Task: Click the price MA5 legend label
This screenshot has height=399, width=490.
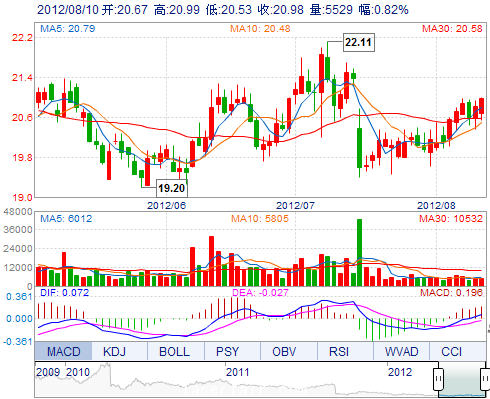Action: coord(68,28)
